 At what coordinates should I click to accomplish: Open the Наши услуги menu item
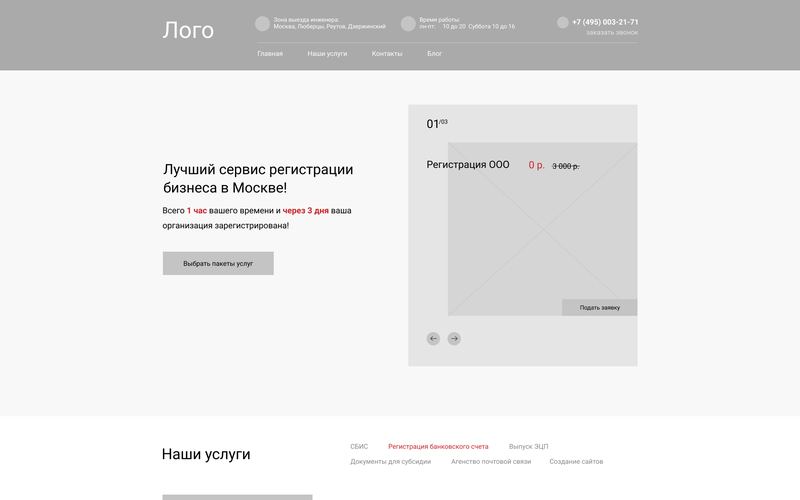pyautogui.click(x=327, y=54)
